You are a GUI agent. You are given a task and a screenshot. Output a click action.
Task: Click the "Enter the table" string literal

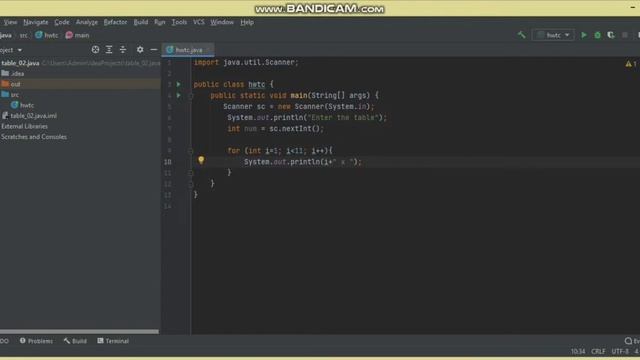click(x=342, y=118)
